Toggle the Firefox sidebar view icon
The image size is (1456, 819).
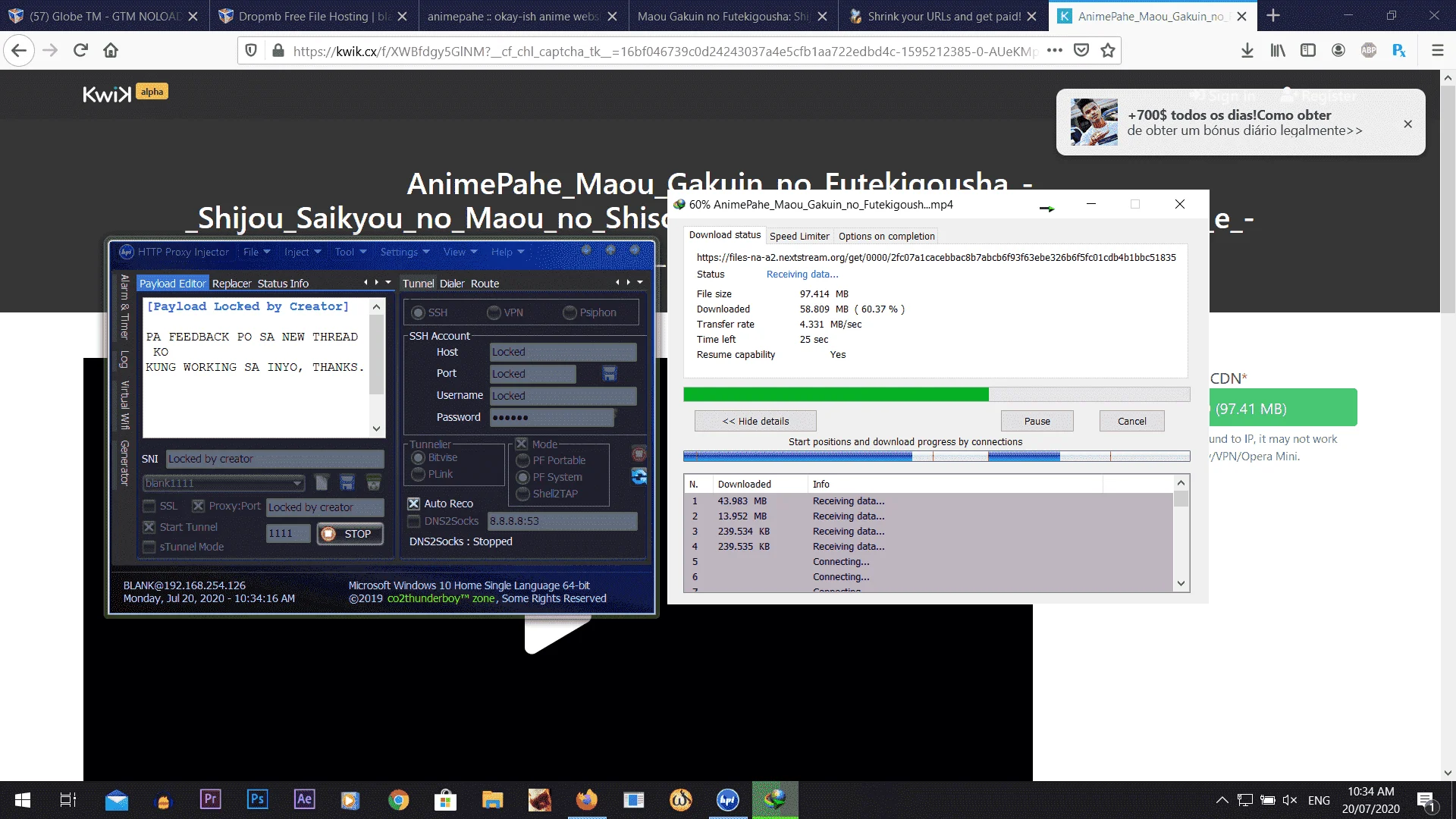tap(1308, 50)
